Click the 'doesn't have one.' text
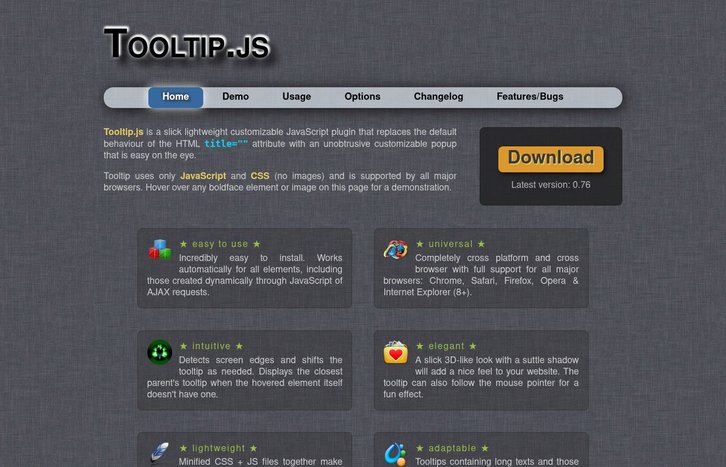This screenshot has height=467, width=726. 182,394
